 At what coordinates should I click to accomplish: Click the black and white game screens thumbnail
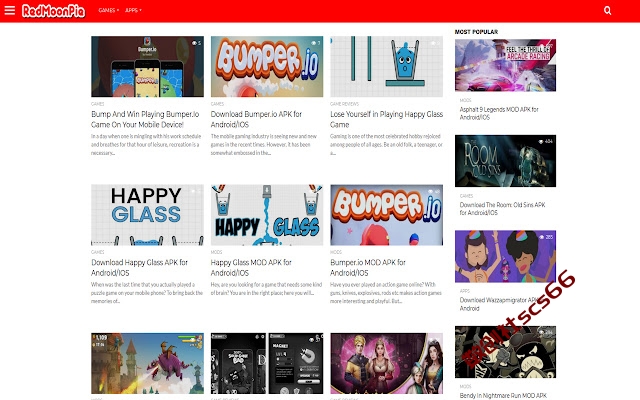click(x=267, y=363)
